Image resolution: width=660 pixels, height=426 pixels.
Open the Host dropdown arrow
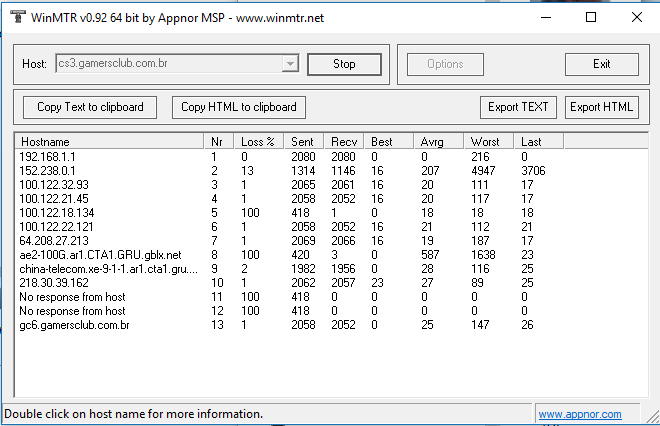tap(290, 64)
